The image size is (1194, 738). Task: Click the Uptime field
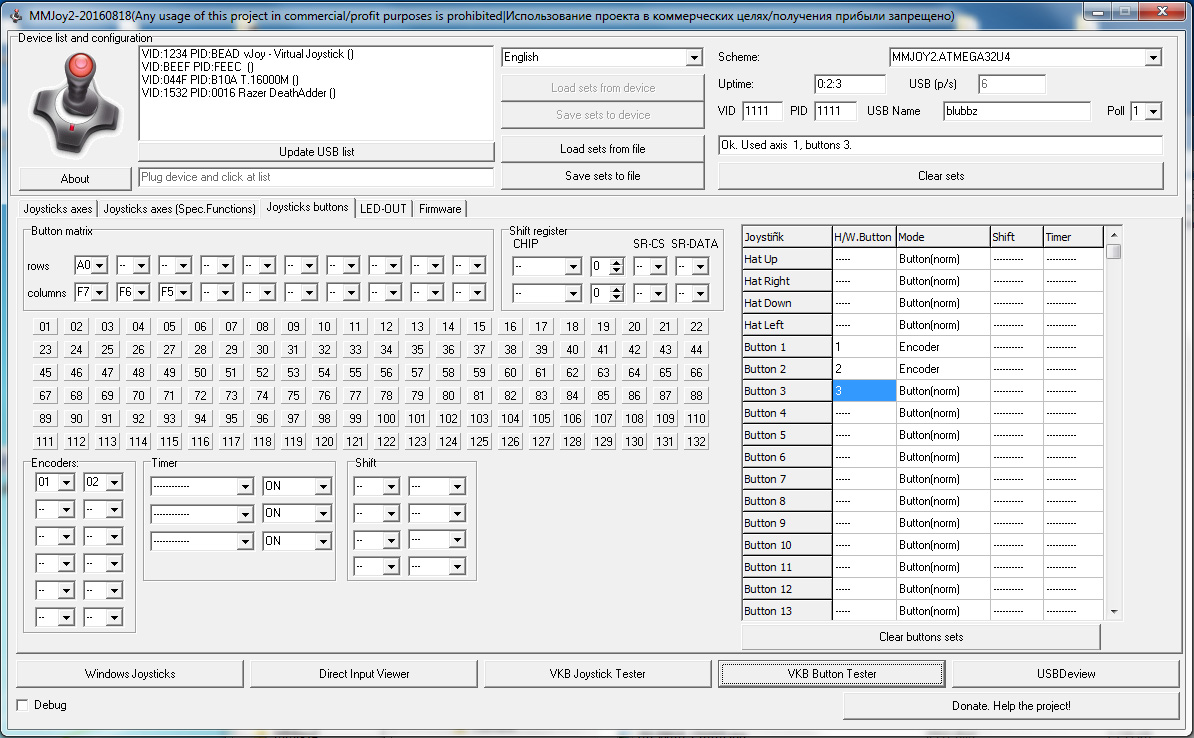click(x=850, y=84)
